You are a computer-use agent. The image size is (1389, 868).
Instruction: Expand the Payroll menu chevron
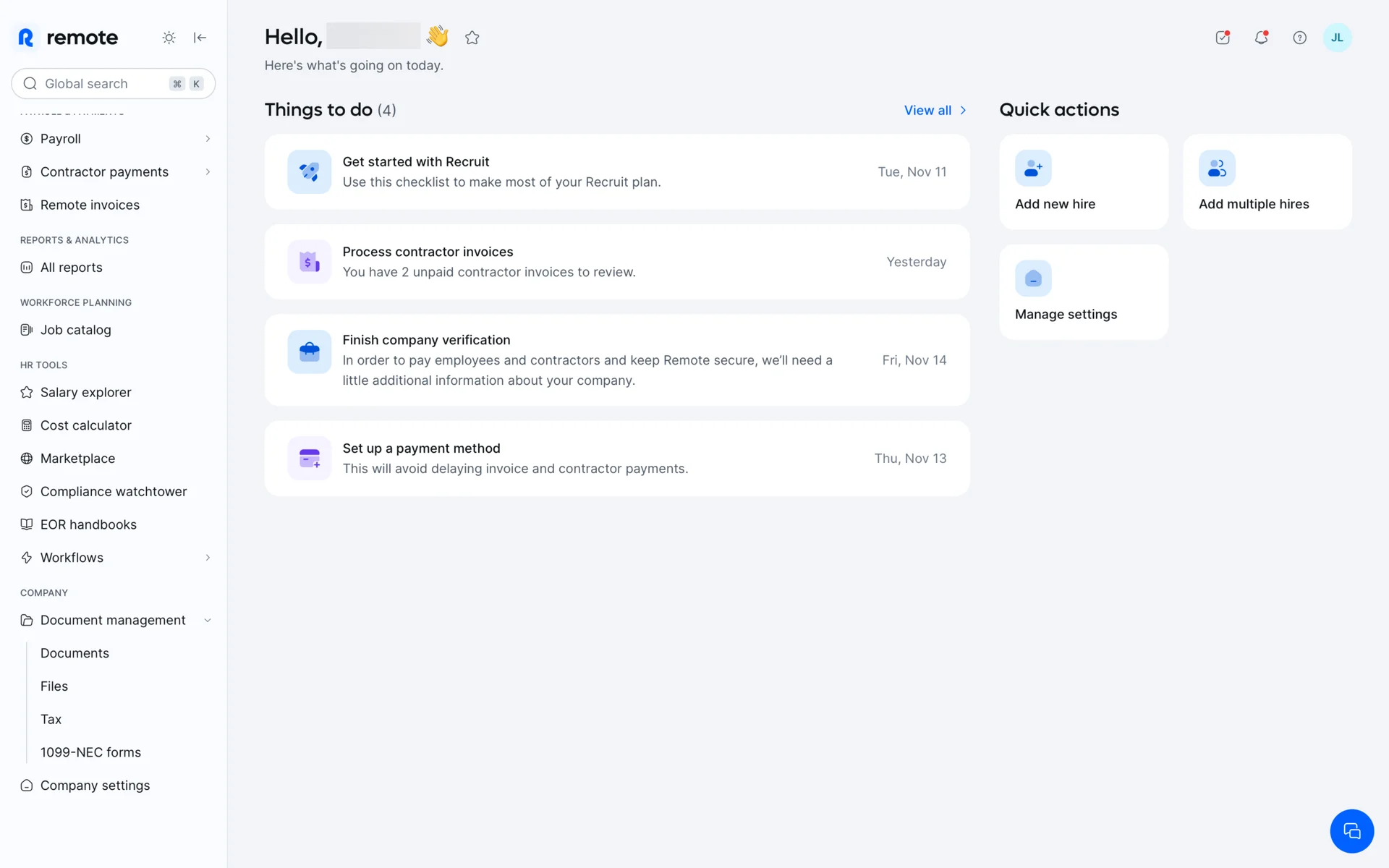pyautogui.click(x=208, y=139)
